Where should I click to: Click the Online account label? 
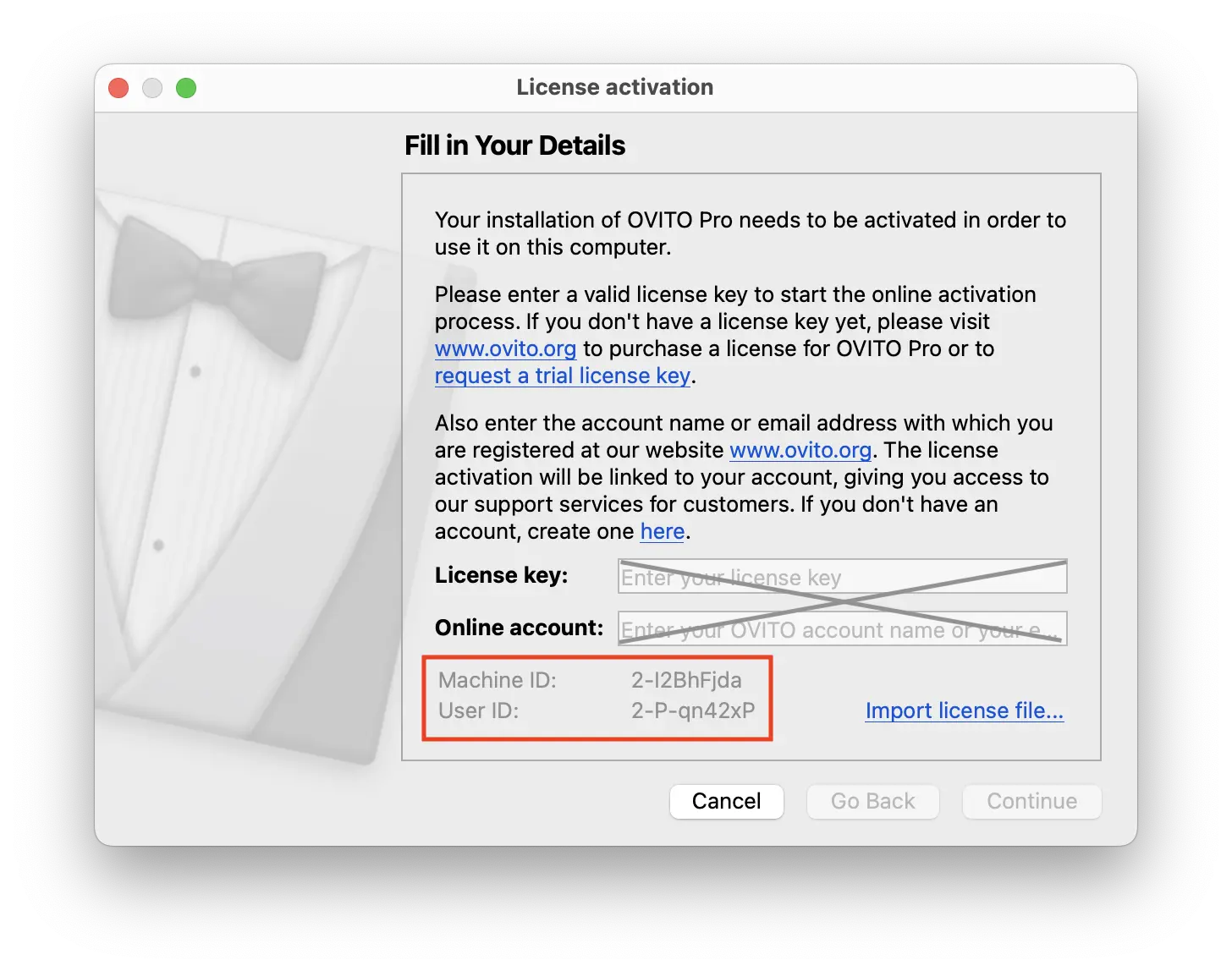pyautogui.click(x=519, y=628)
